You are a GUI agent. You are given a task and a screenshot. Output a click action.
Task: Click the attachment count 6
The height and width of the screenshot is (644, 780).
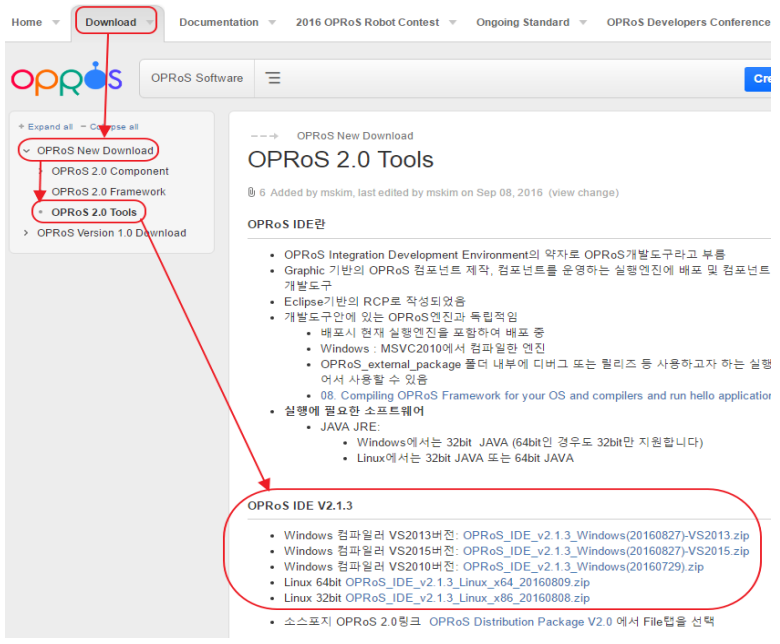(262, 192)
